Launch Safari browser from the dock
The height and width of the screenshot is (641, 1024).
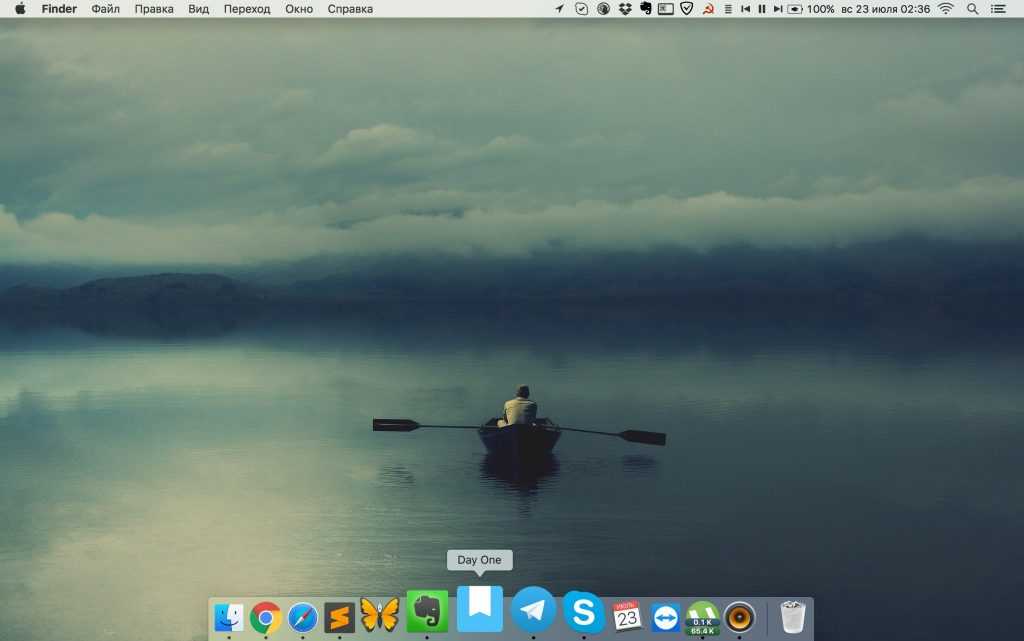coord(303,618)
